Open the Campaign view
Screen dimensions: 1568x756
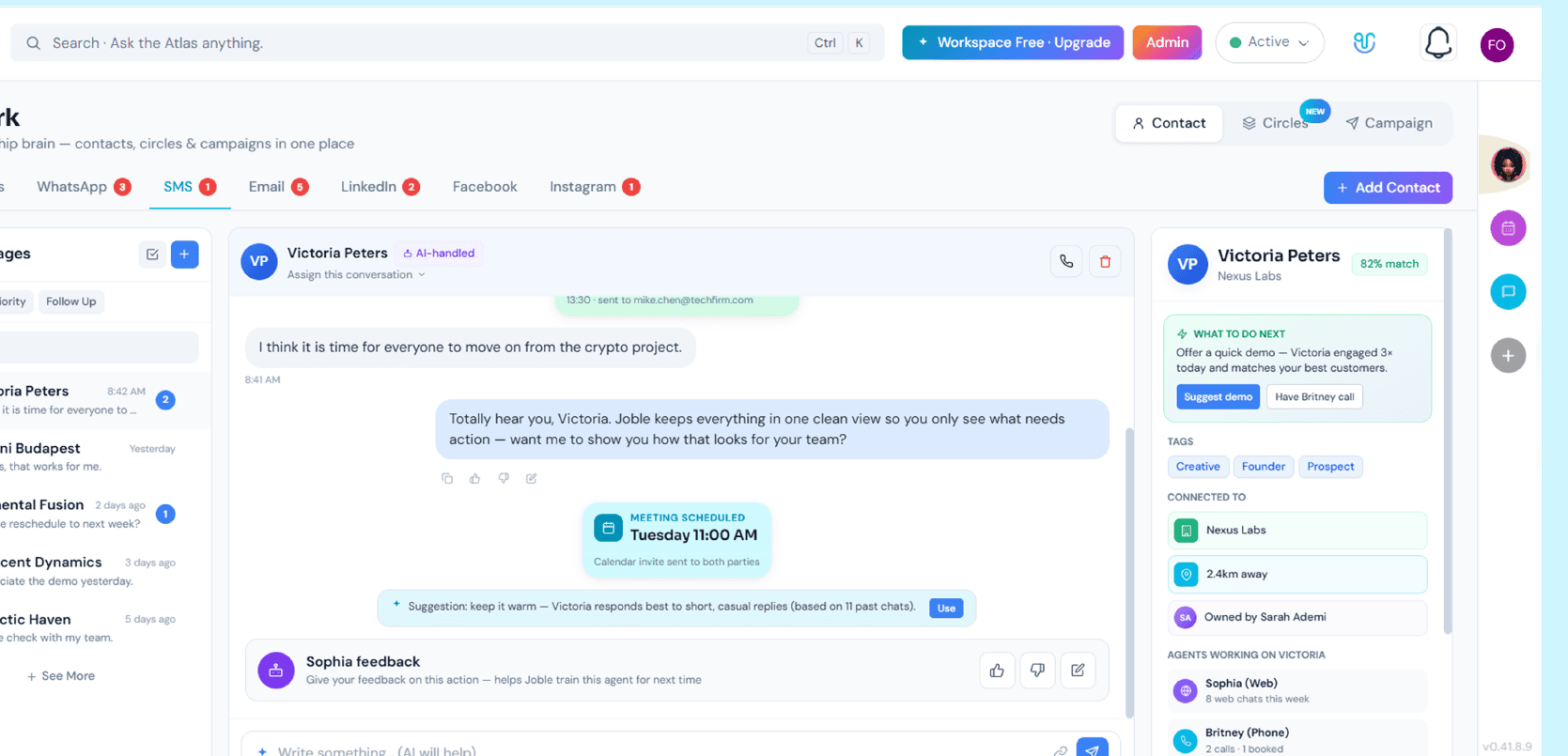click(x=1389, y=123)
